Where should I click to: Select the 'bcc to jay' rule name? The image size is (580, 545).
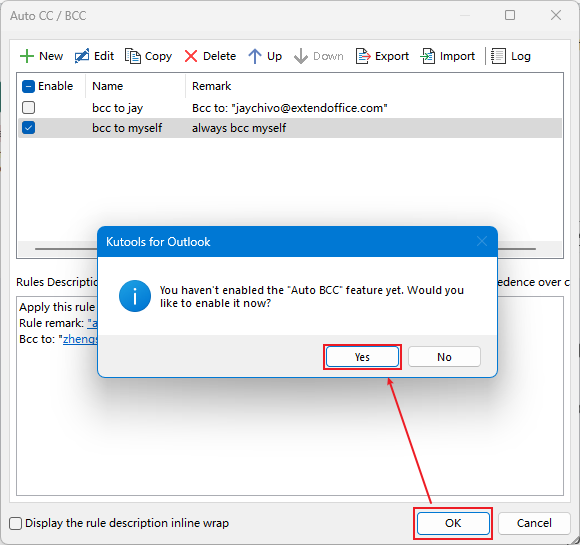[x=117, y=108]
